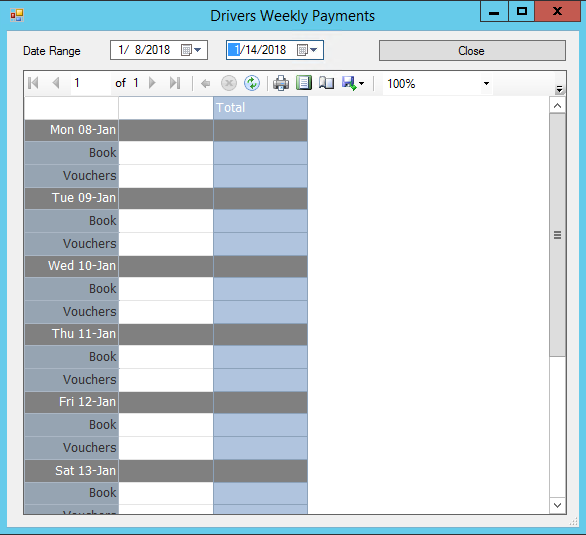Viewport: 586px width, 535px height.
Task: Switch to print layout view
Action: (304, 83)
